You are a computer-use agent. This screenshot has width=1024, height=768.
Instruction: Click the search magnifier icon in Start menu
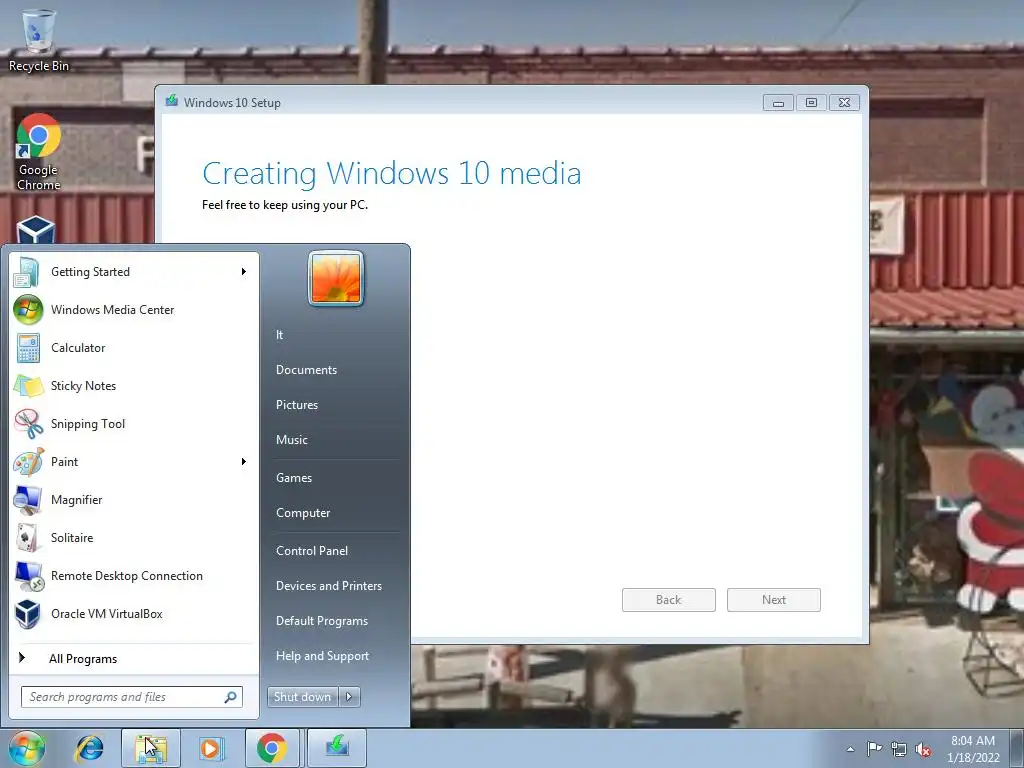point(231,697)
